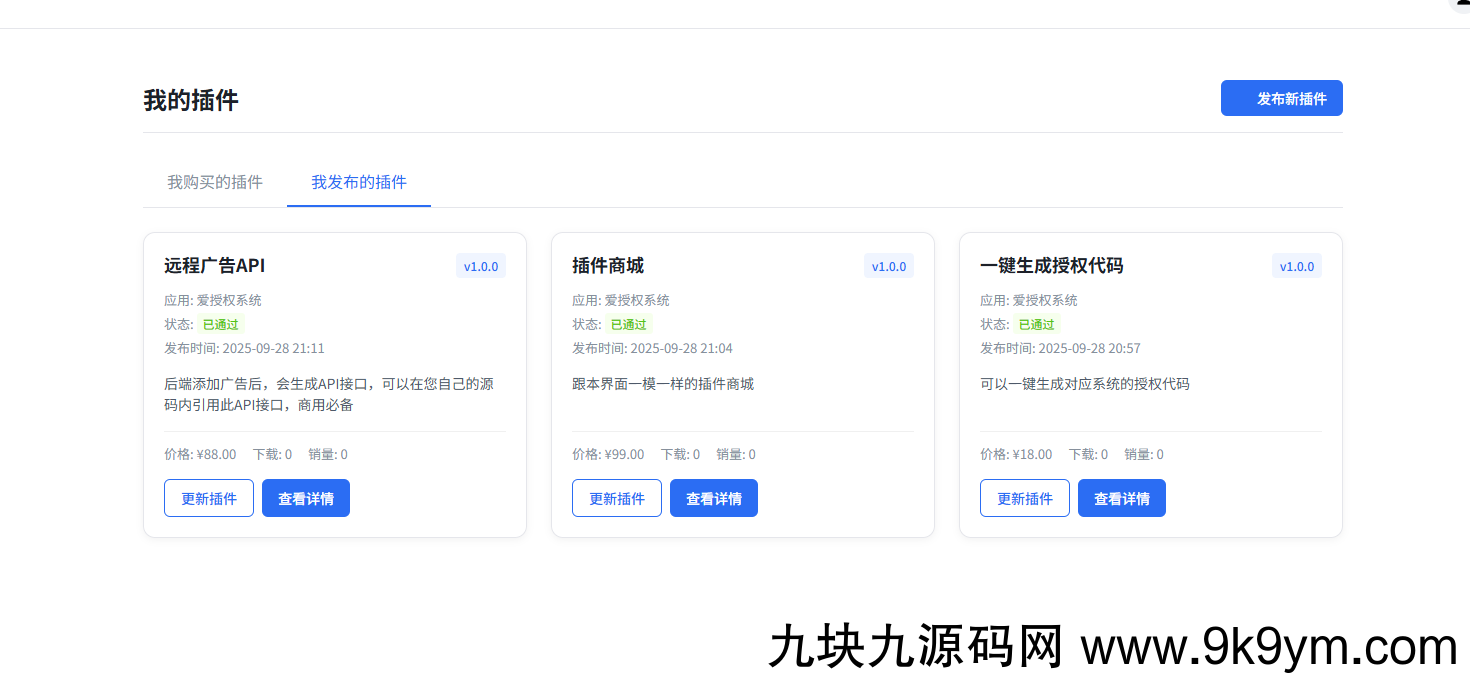Viewport: 1470px width, 684px height.
Task: Click the v1.0.0 badge on 远程广告API
Action: 481,266
